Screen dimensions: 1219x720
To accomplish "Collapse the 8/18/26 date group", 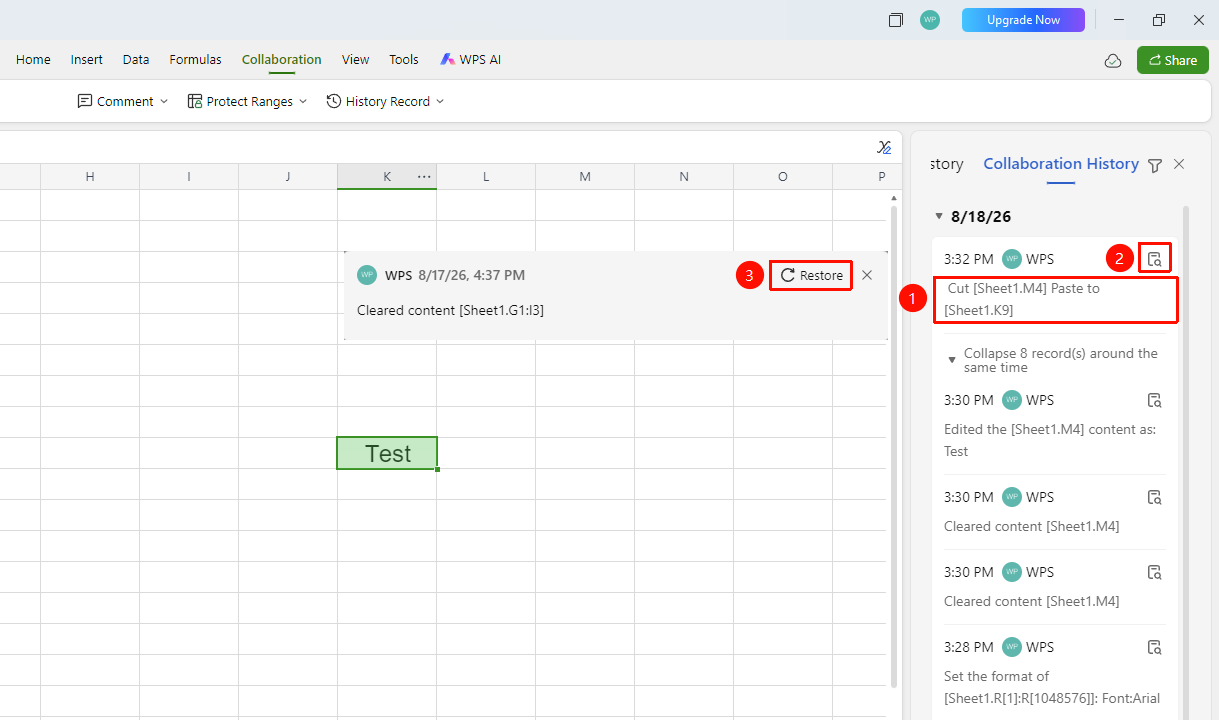I will click(x=938, y=216).
